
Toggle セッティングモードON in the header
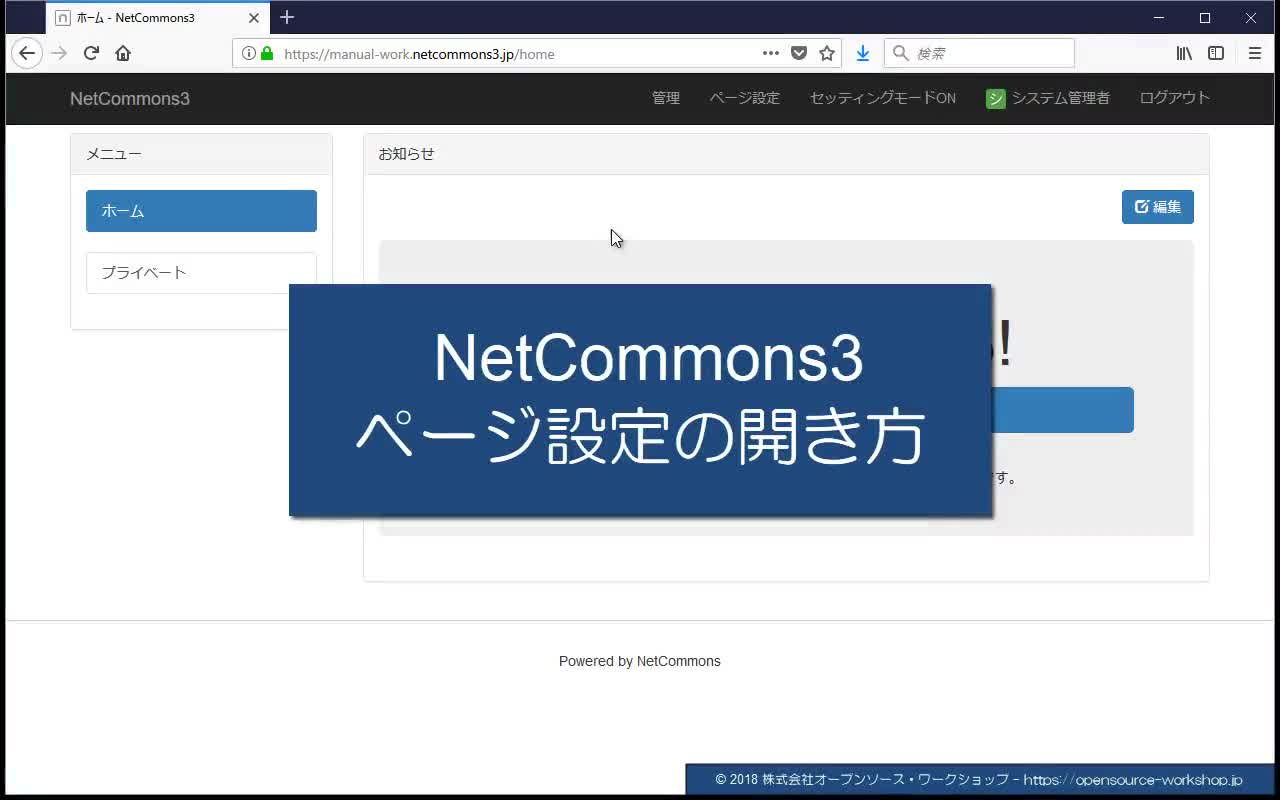[883, 98]
